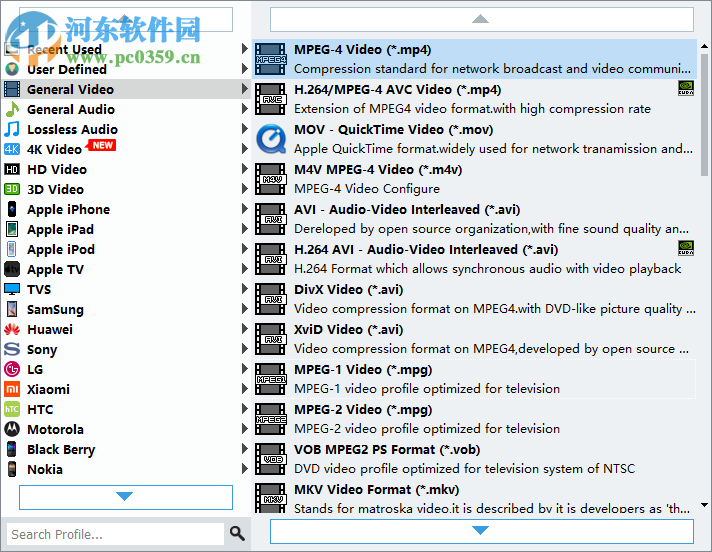712x552 pixels.
Task: Select H.264/MPEG-4 AVC Video format
Action: 475,99
